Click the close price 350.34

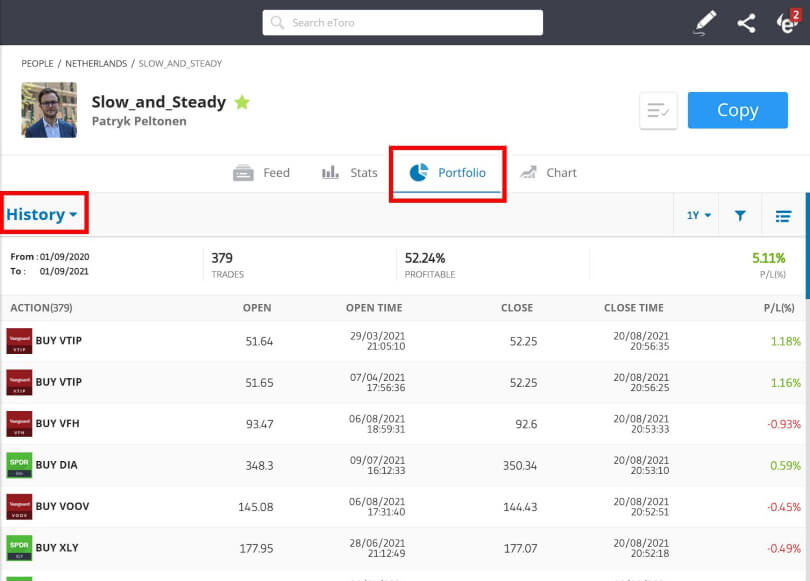520,465
